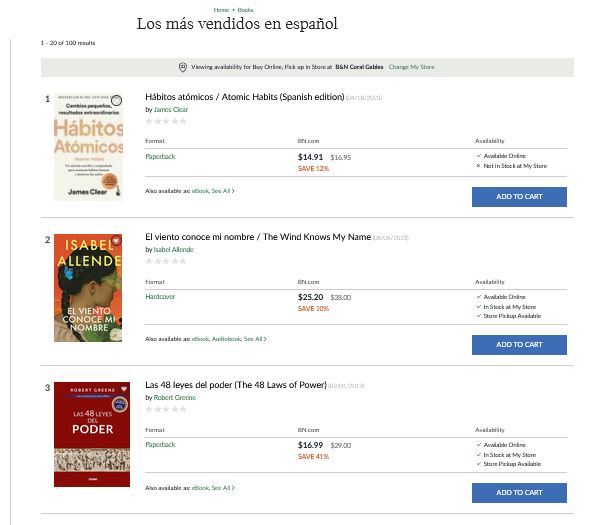Add El viento conoce mi nombre to cart
This screenshot has height=525, width=609.
pyautogui.click(x=519, y=345)
